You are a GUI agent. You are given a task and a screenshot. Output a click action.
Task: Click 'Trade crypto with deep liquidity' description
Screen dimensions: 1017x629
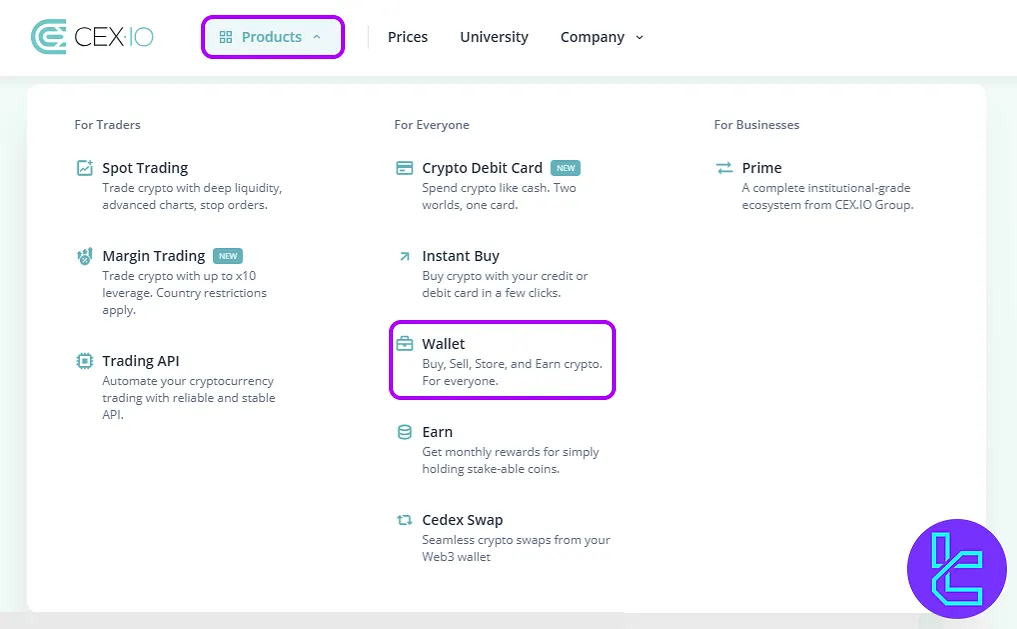[x=192, y=196]
